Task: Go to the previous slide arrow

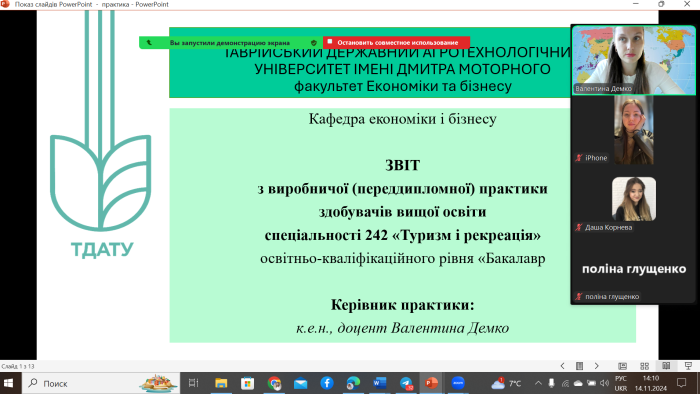Action: click(562, 366)
